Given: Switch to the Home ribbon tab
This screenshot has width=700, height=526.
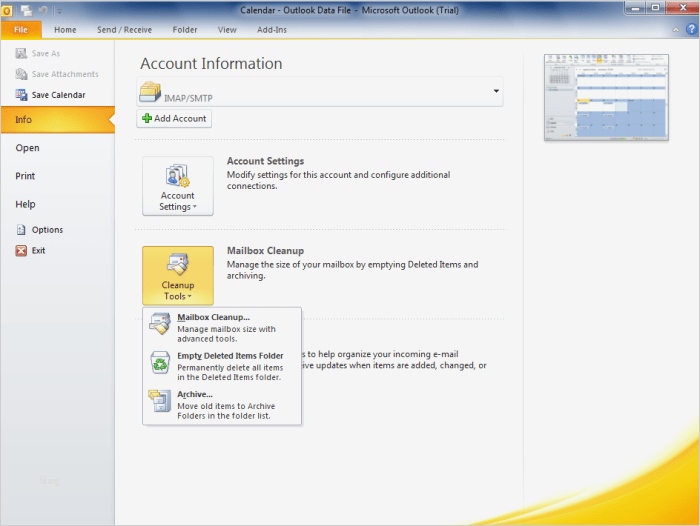Looking at the screenshot, I should click(65, 30).
